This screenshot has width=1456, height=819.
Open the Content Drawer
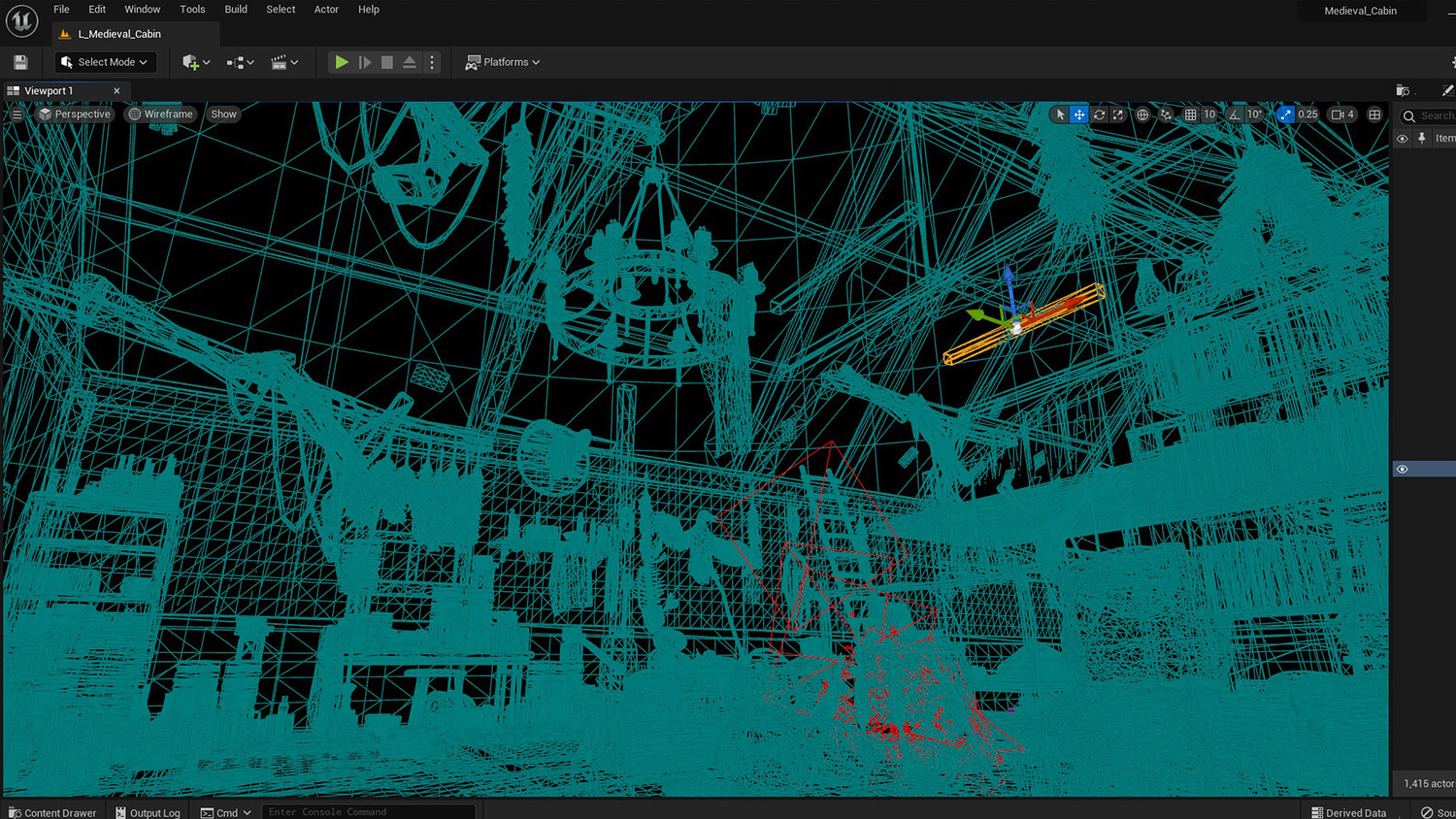pos(52,812)
